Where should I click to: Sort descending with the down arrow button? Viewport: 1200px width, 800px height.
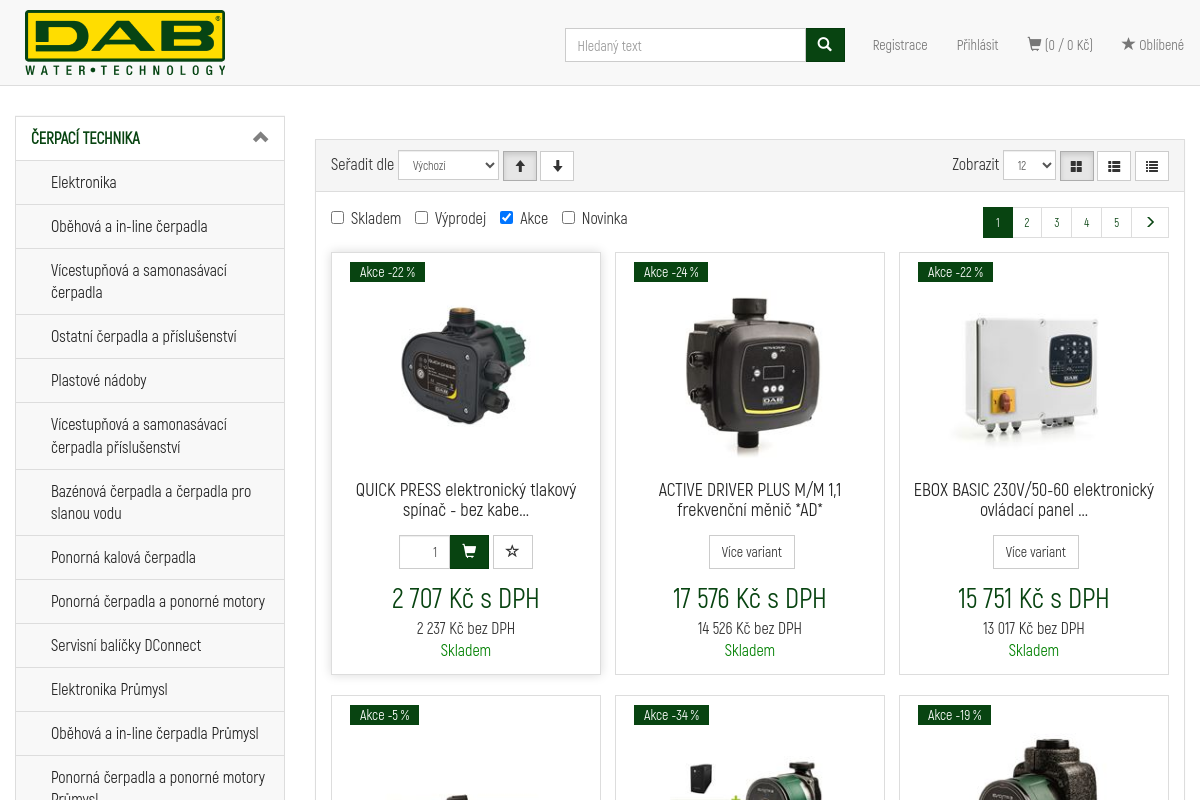click(x=557, y=166)
